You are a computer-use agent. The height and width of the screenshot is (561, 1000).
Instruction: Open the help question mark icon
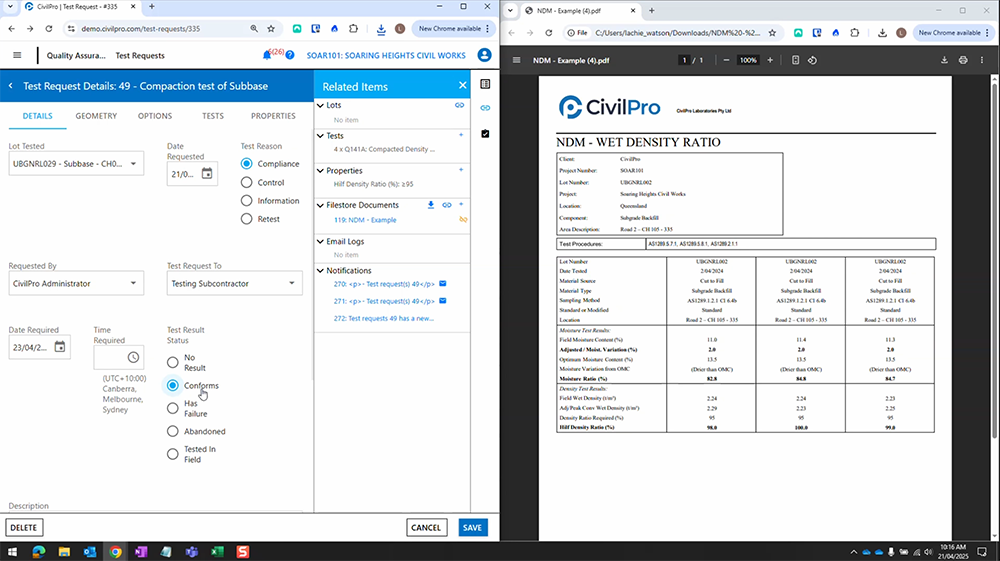click(x=290, y=55)
